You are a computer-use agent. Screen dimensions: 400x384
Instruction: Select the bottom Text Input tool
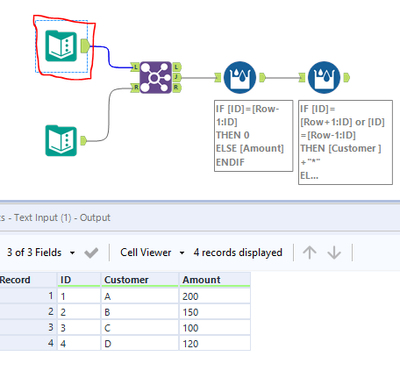click(x=61, y=140)
